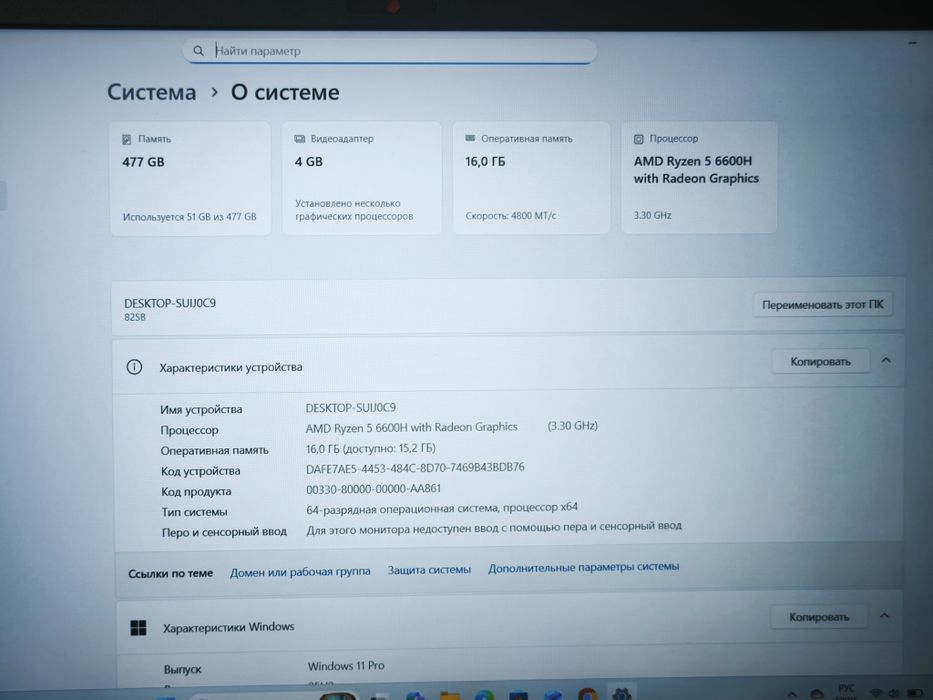Screen dimensions: 933x700
Task: Select the product code '00330-80000-00000-AA861'
Action: tap(373, 489)
